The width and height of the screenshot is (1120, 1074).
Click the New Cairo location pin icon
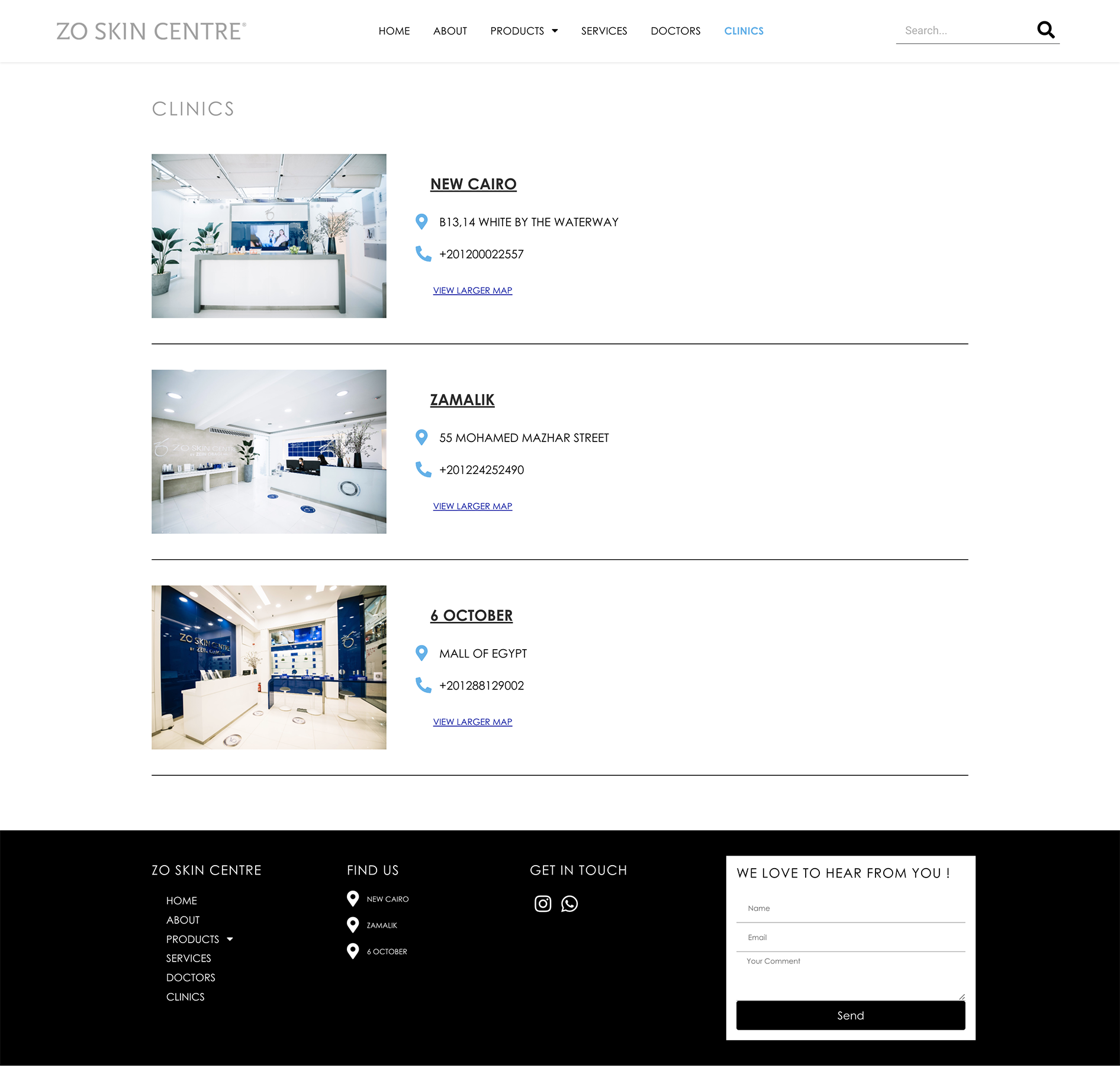421,222
